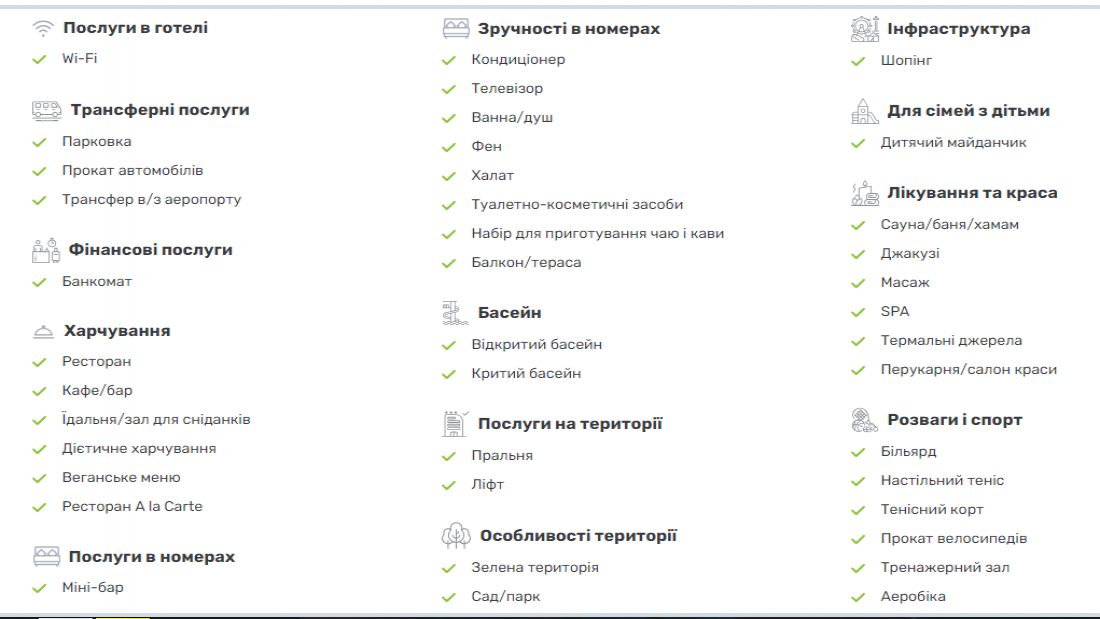Click the serving dish icon for Харчування
Viewport: 1100px width, 619px height.
(43, 331)
